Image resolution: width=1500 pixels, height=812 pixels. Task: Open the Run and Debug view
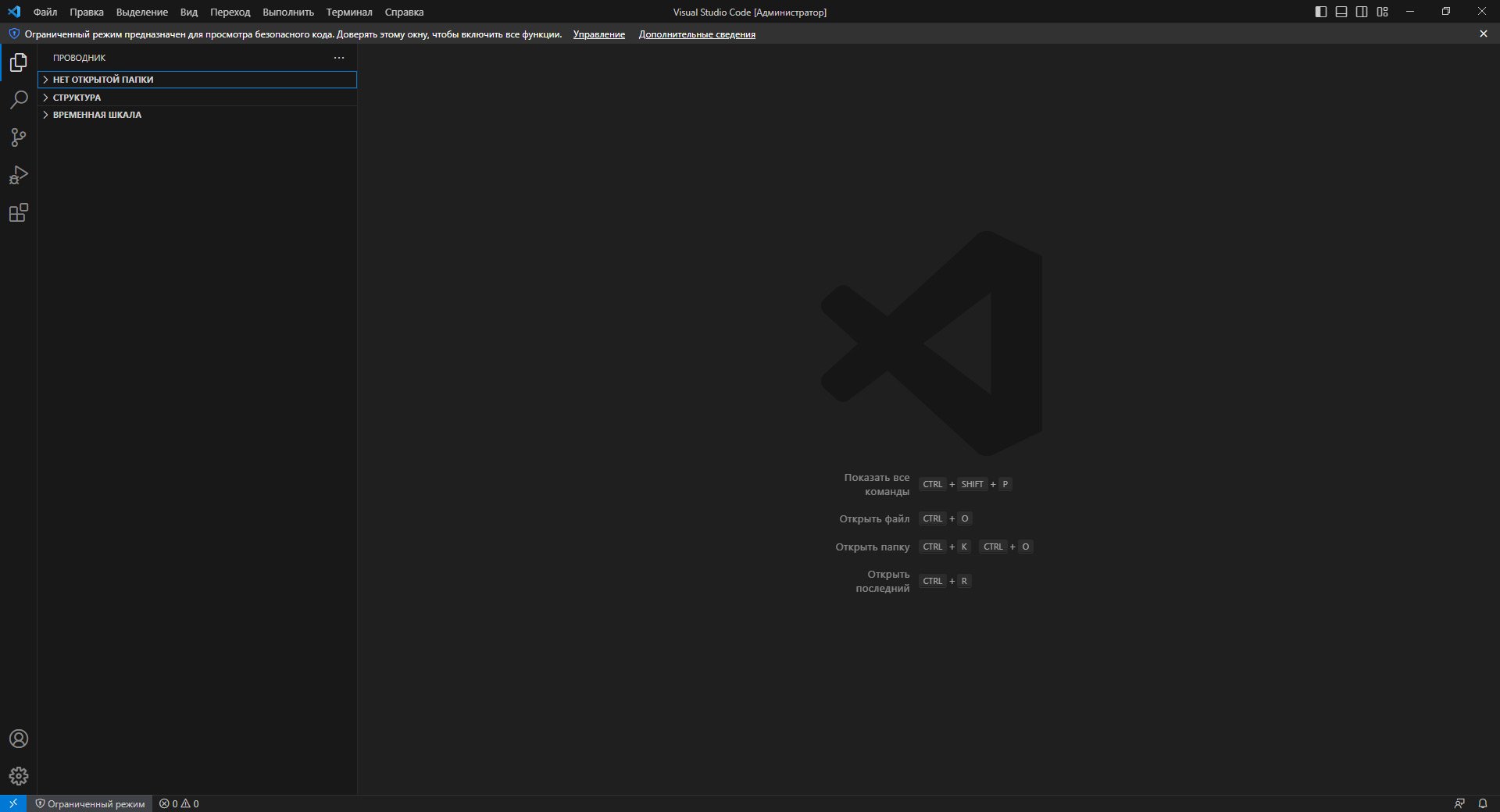[19, 175]
